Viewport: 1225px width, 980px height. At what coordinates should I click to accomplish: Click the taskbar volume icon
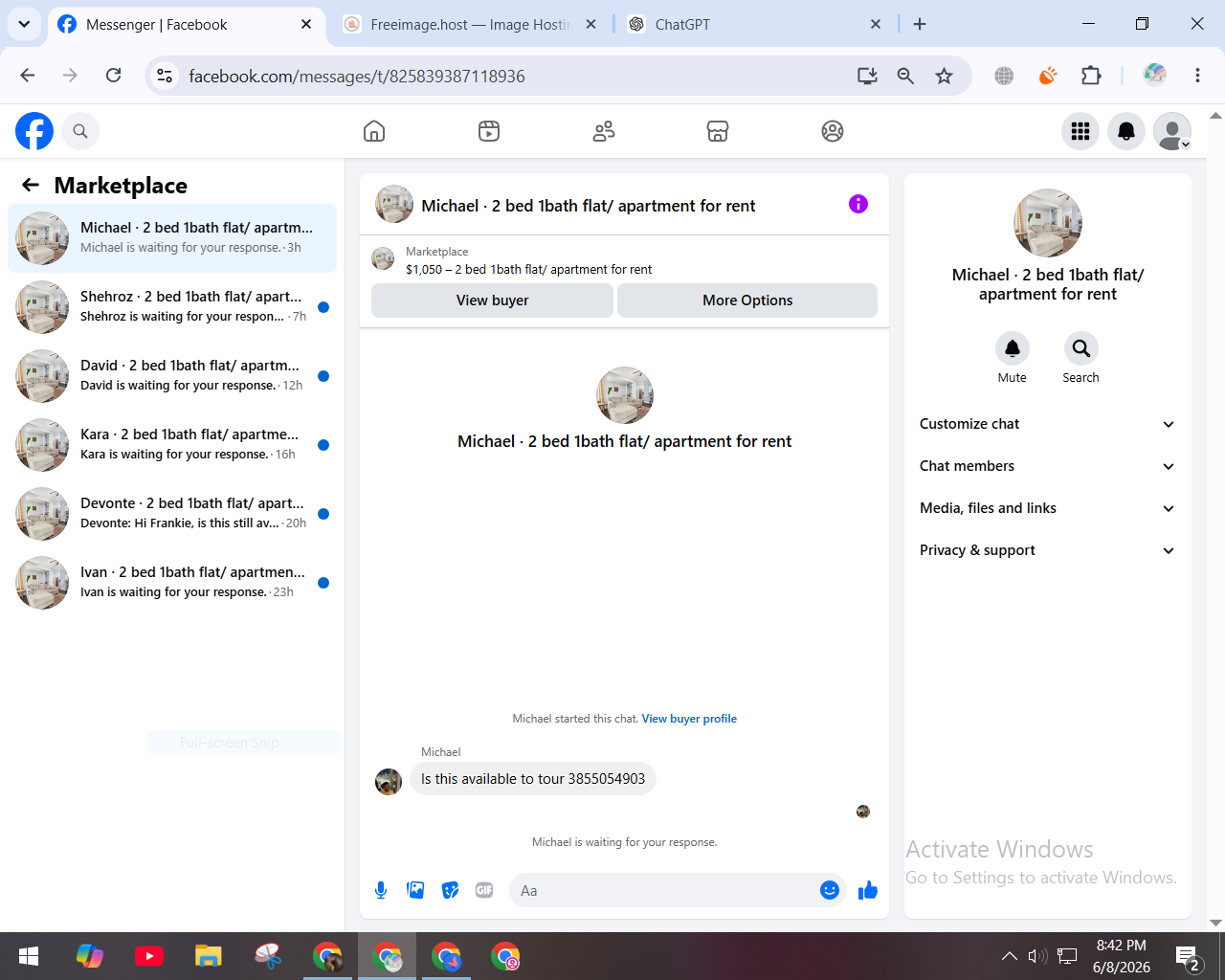pyautogui.click(x=1037, y=956)
